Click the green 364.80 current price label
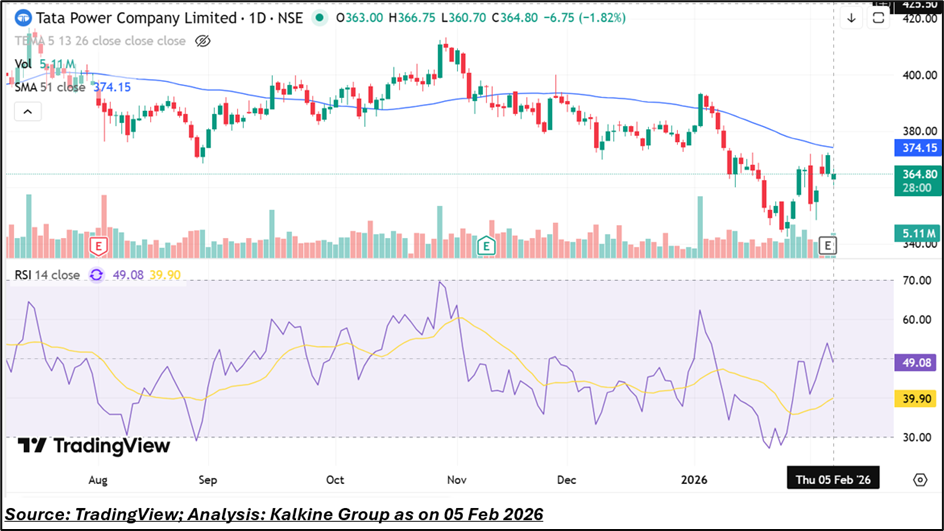 click(914, 174)
